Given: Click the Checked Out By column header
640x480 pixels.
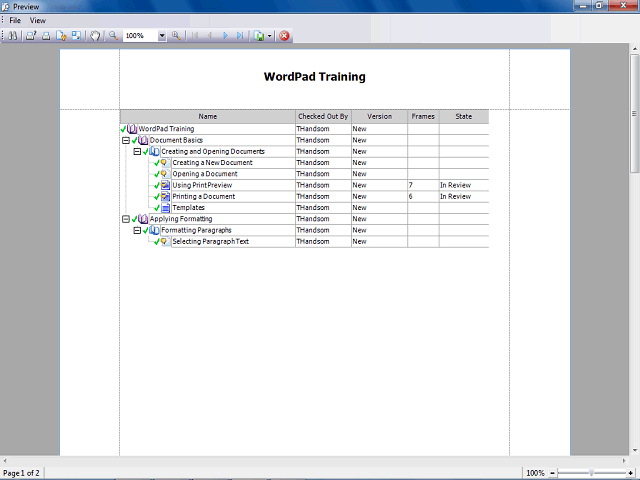Looking at the screenshot, I should (323, 116).
